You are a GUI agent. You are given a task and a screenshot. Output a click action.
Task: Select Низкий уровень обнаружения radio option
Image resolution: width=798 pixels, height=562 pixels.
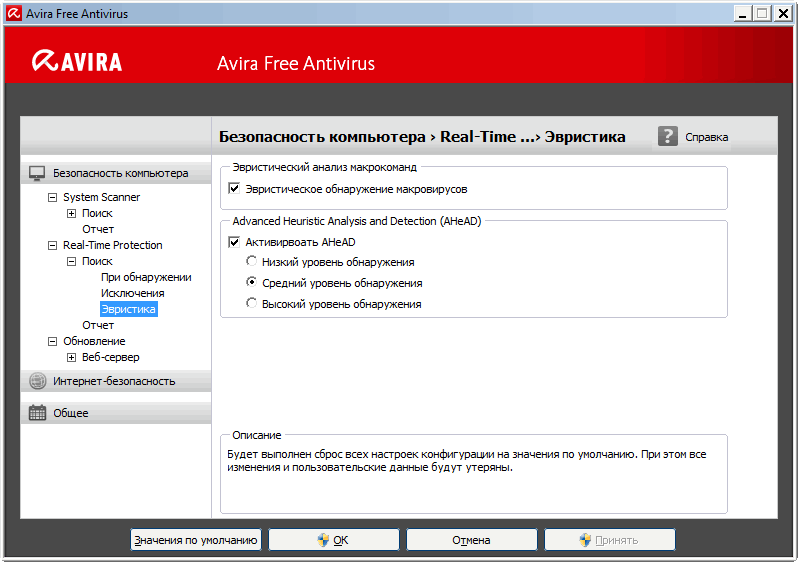click(x=252, y=262)
